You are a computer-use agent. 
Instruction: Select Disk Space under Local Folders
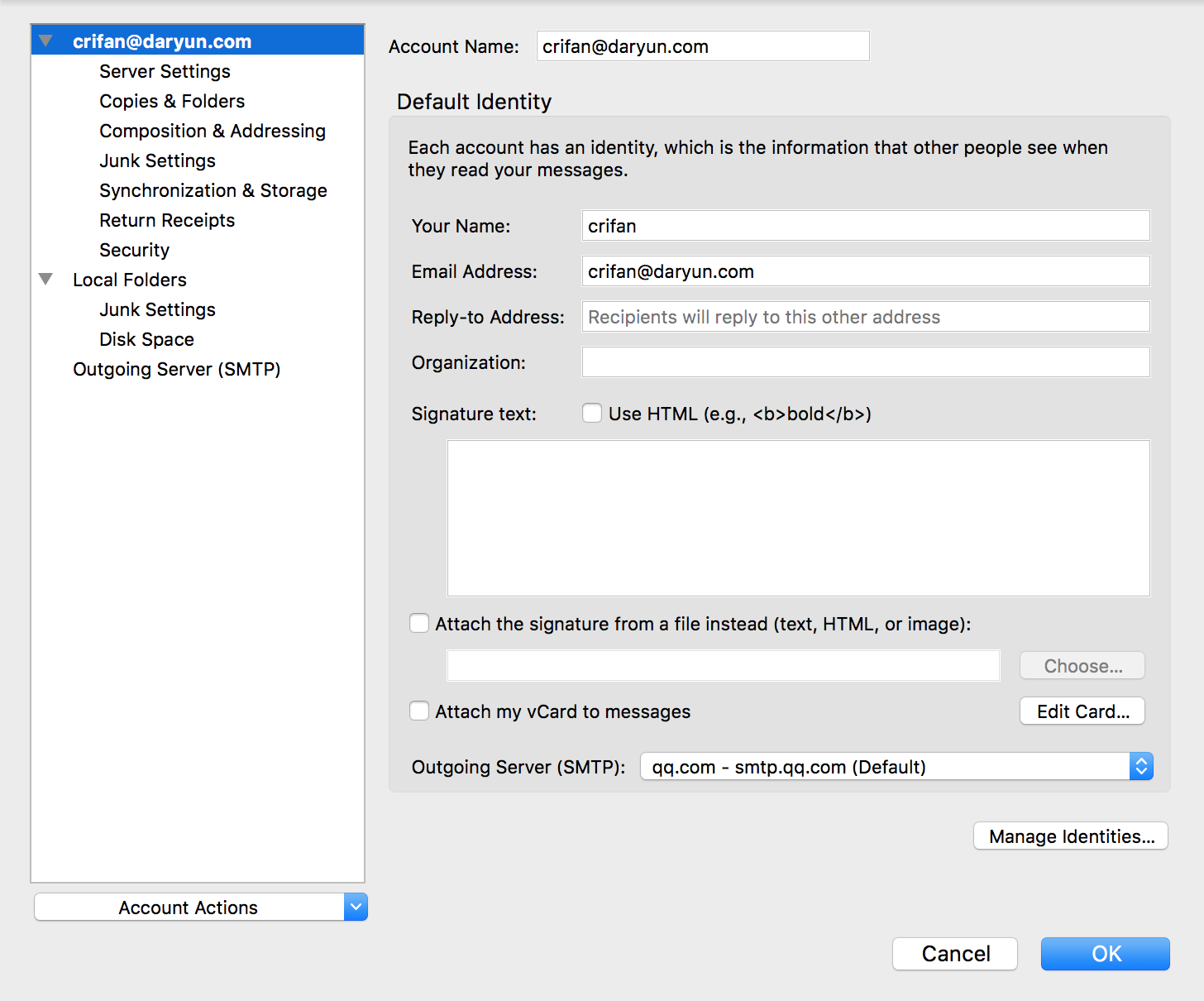[x=146, y=339]
